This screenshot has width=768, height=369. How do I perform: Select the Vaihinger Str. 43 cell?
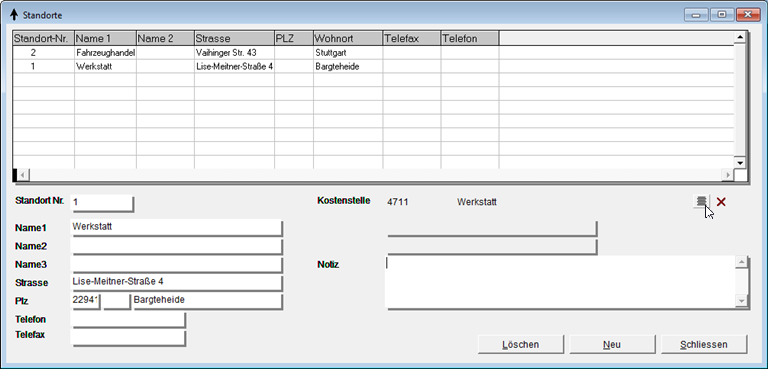pyautogui.click(x=234, y=52)
